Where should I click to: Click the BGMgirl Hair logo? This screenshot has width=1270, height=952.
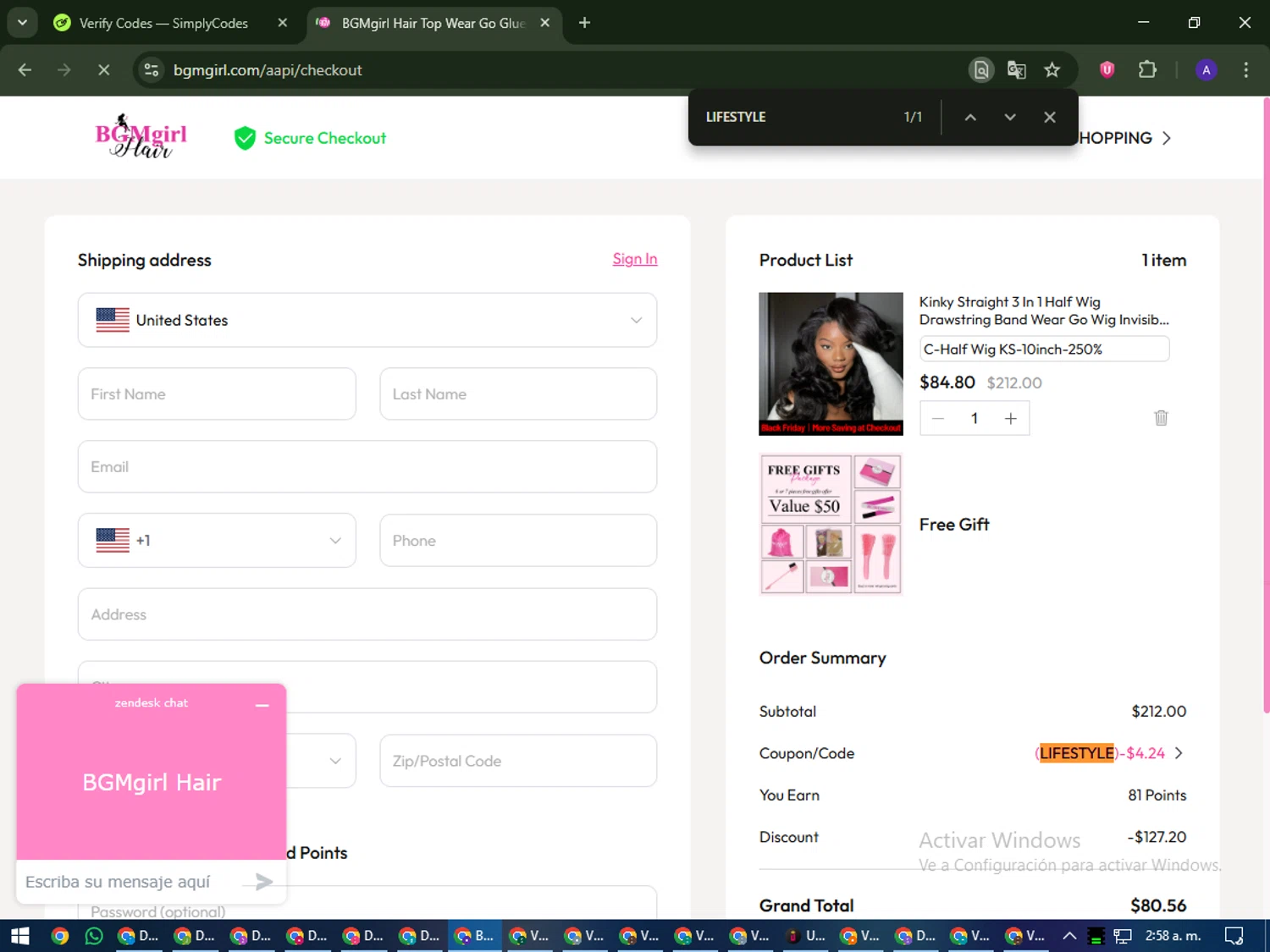141,137
